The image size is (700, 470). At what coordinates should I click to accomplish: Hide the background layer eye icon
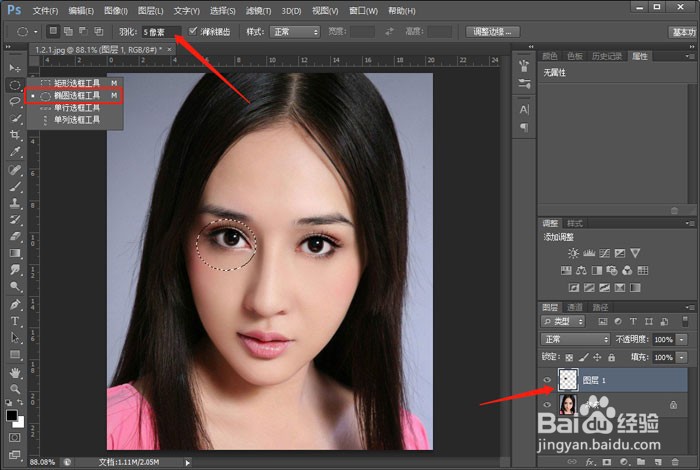[547, 404]
